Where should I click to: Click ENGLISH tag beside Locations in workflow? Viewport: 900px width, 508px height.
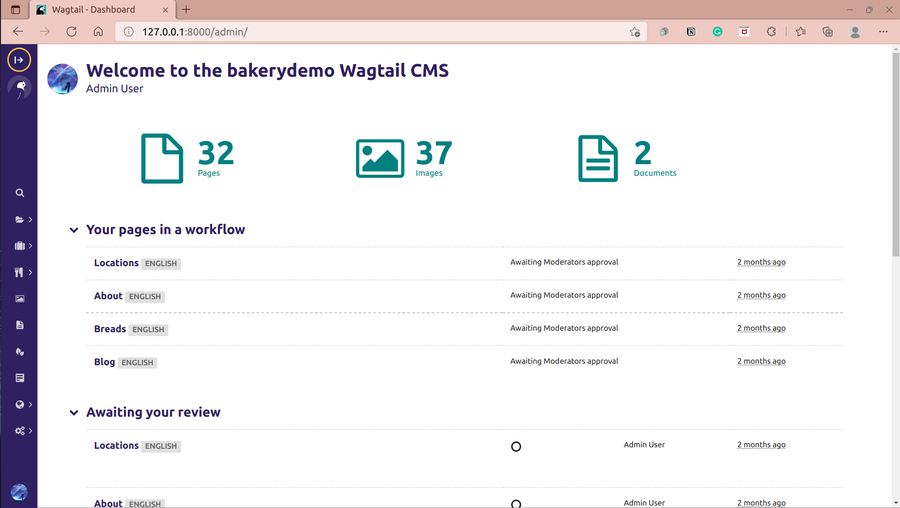tap(161, 263)
